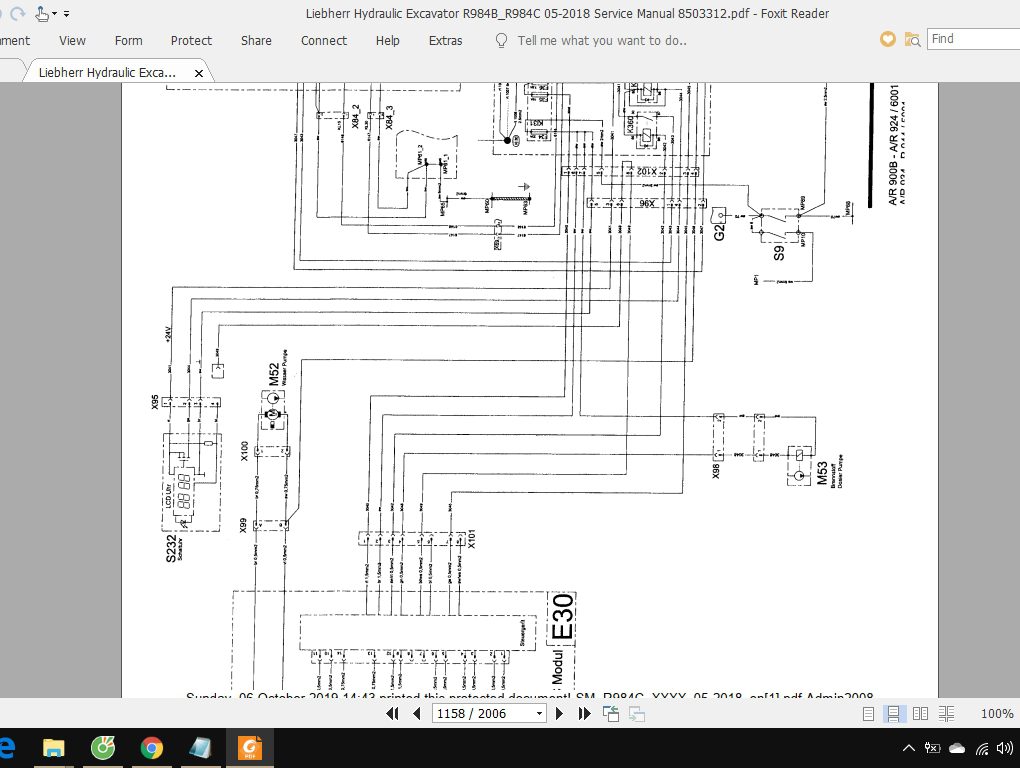Click the next view icon
The width and height of the screenshot is (1020, 768).
tap(637, 714)
